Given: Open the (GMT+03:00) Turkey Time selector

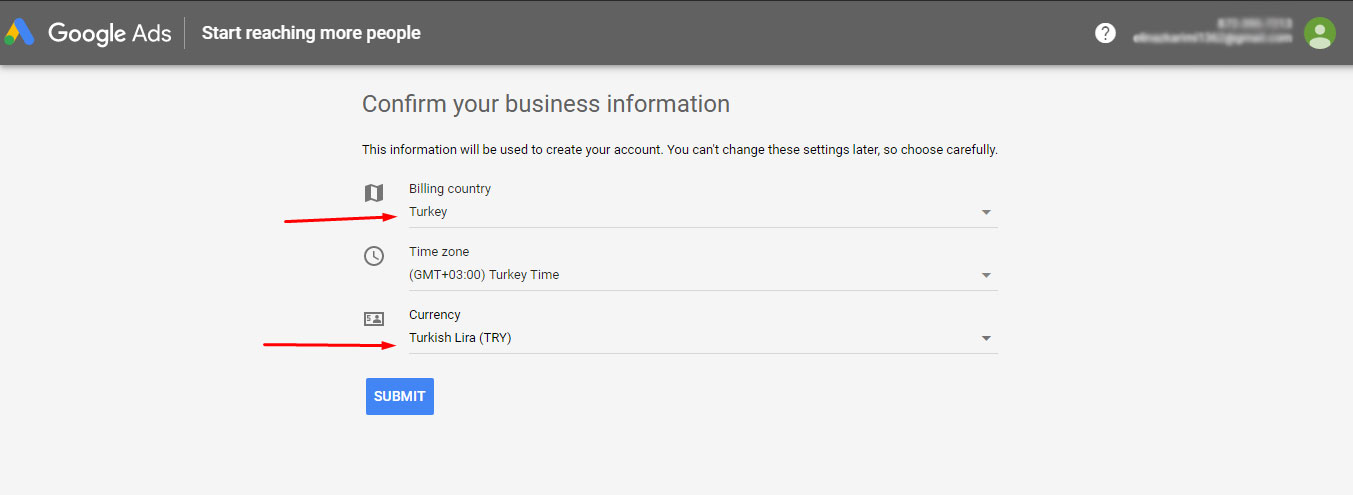Looking at the screenshot, I should 703,275.
